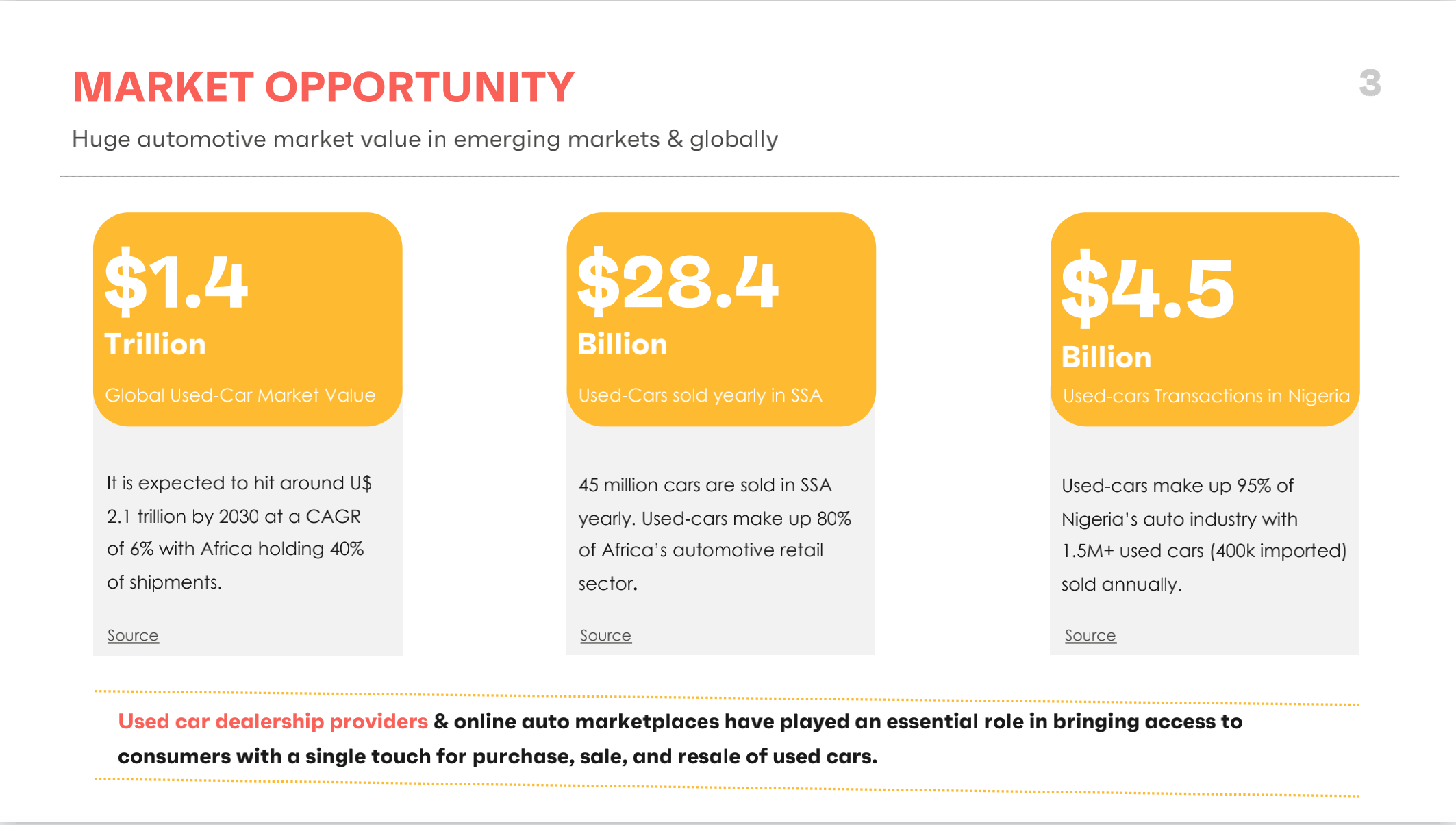
Task: Select the paragraph about Nigeria's auto industry
Action: (1203, 534)
